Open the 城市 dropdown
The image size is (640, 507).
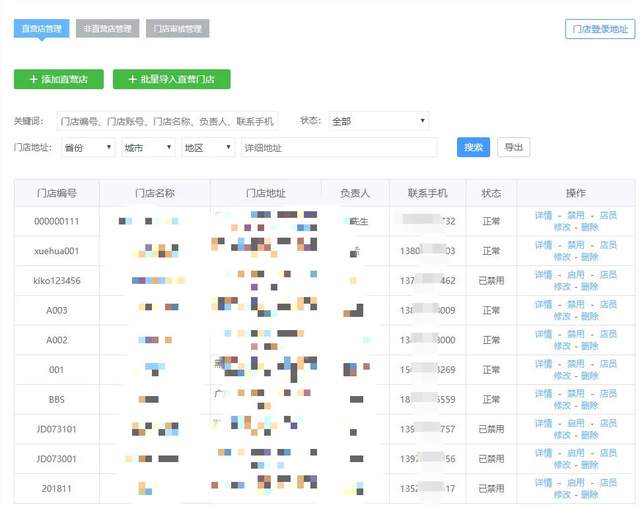coord(148,148)
